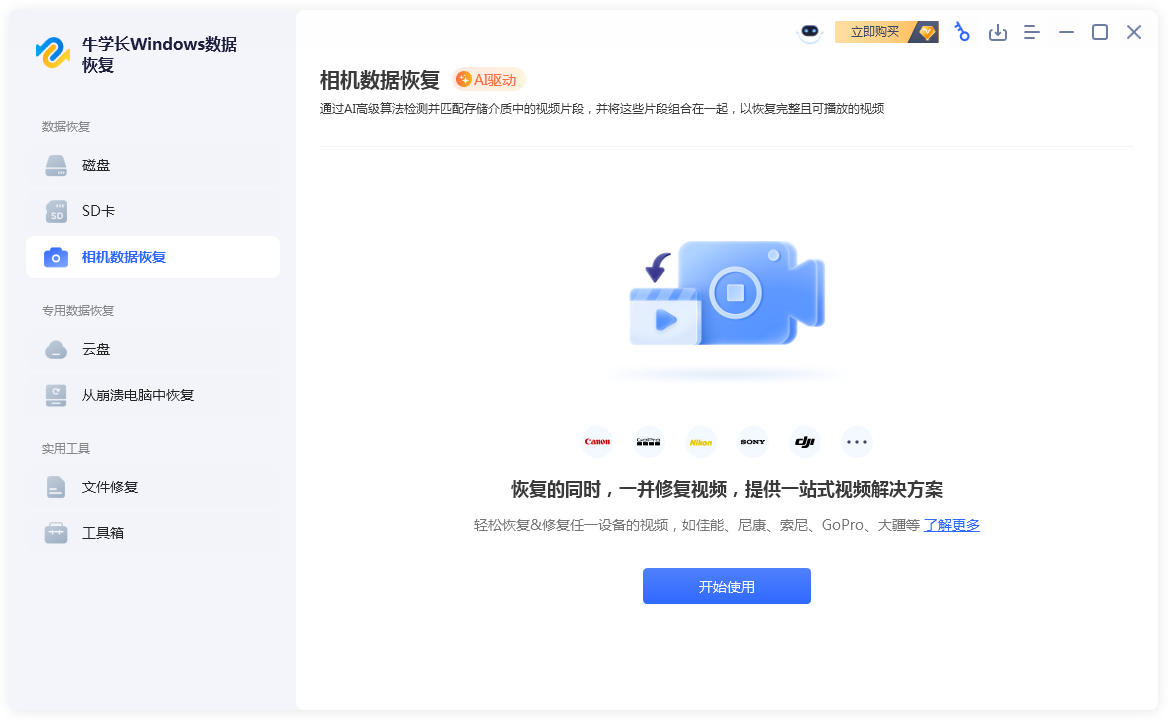Click the DJI brand icon
Viewport: 1169px width, 721px height.
[x=805, y=442]
